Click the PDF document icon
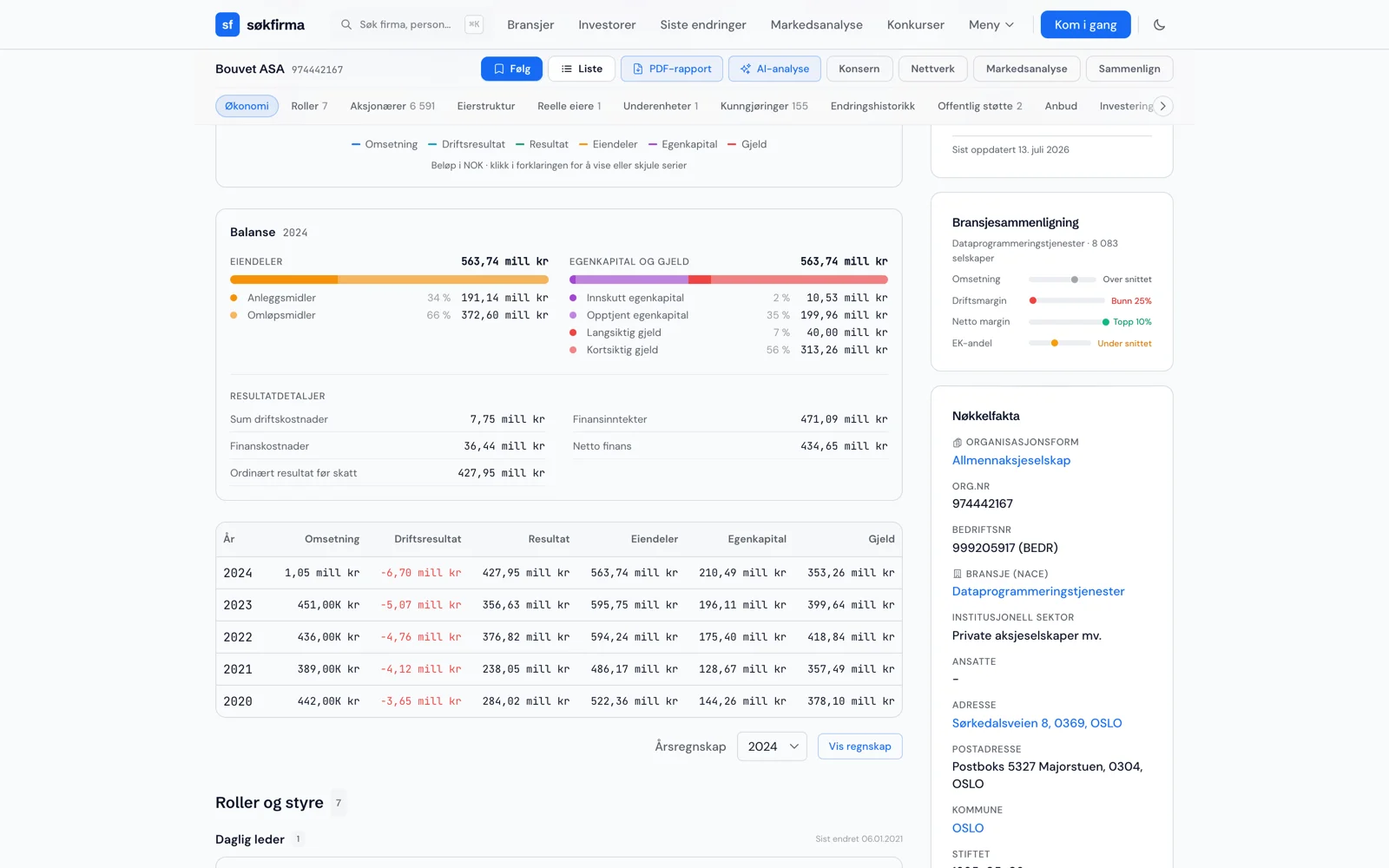 coord(638,69)
